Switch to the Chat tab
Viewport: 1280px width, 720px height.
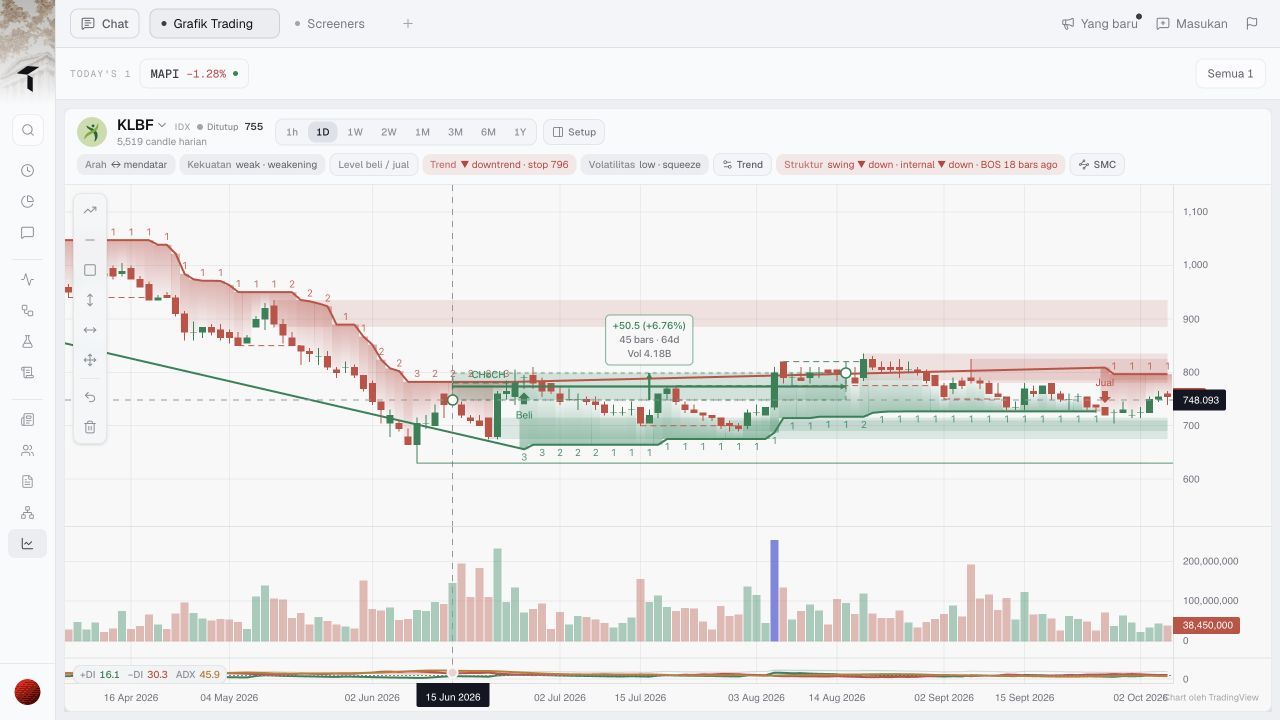[x=105, y=23]
